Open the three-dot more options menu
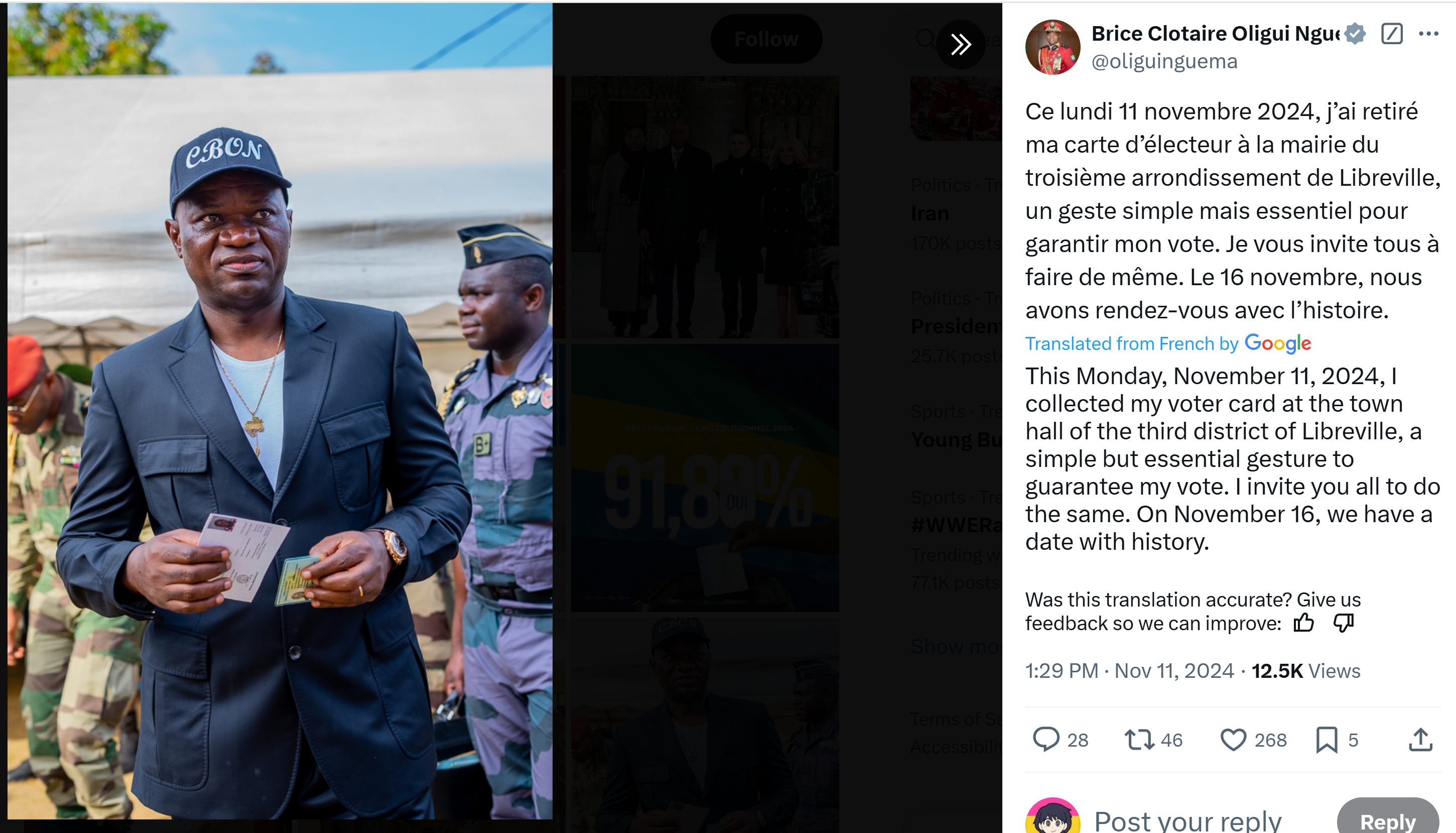This screenshot has width=1456, height=833. point(1428,34)
